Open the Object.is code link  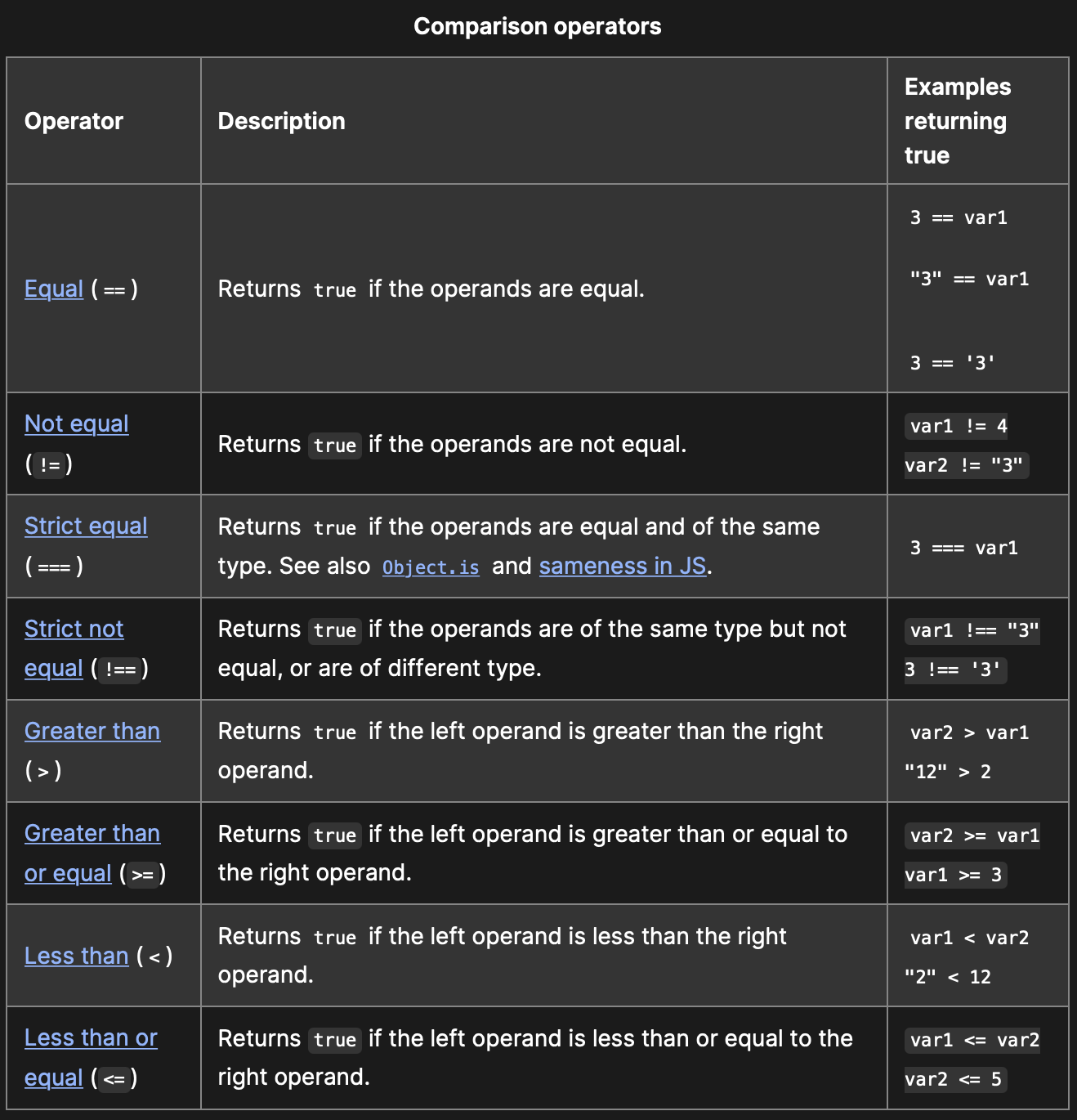431,567
